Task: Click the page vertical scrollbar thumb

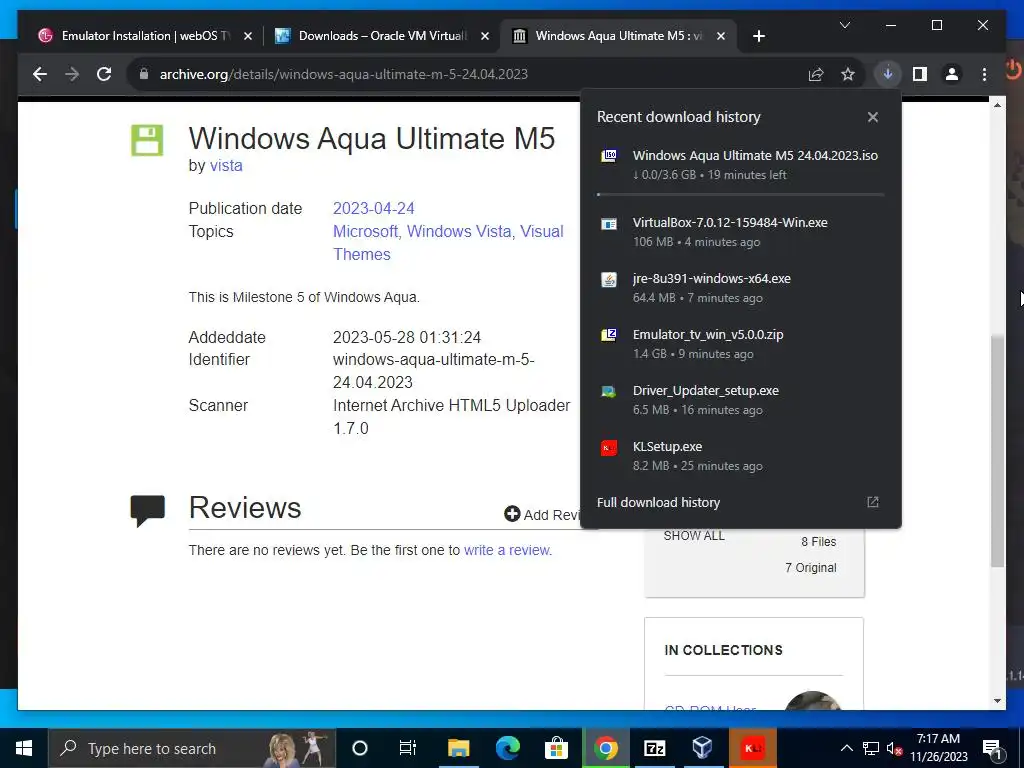Action: 997,451
